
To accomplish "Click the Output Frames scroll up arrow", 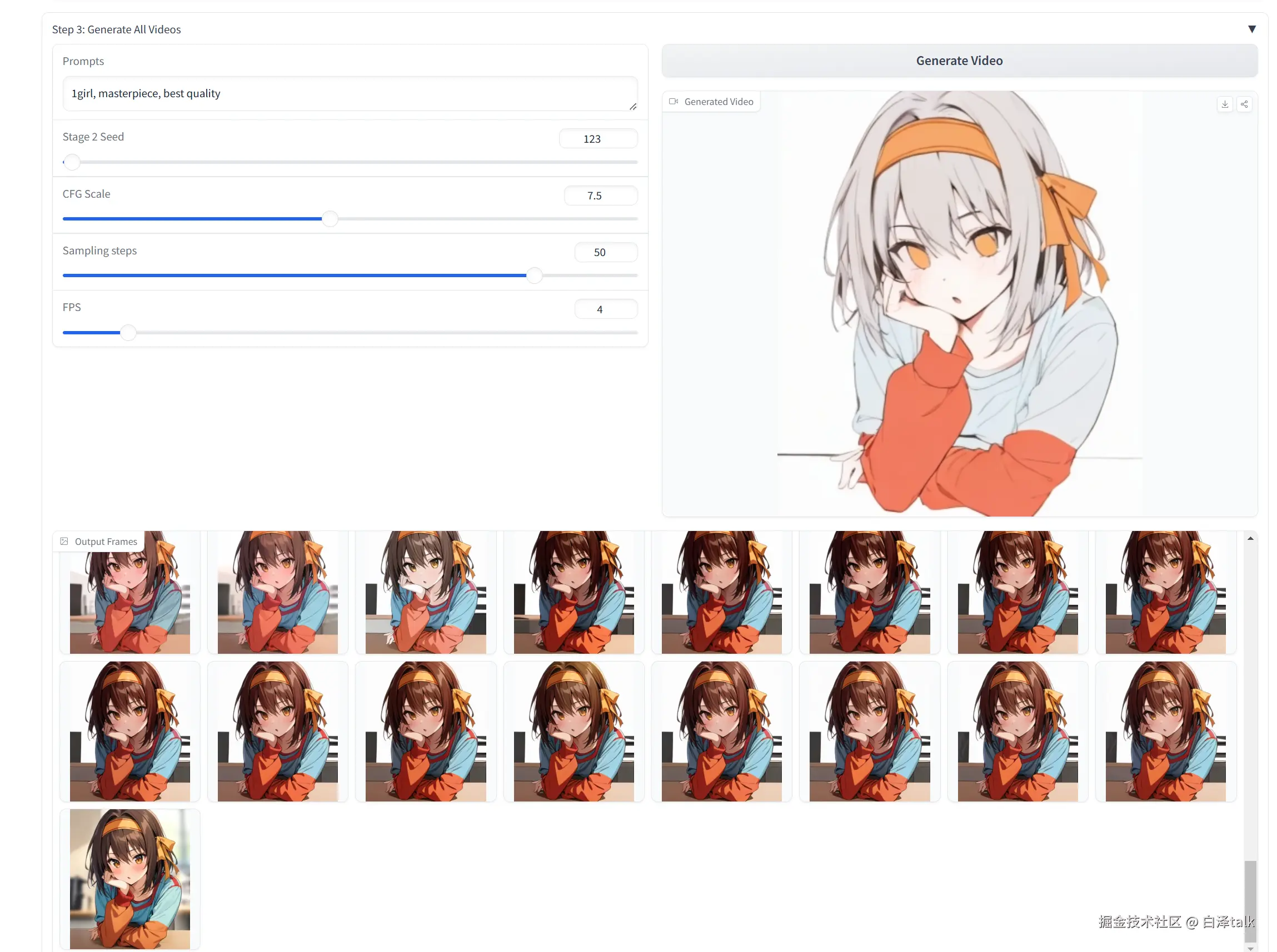I will pos(1250,538).
